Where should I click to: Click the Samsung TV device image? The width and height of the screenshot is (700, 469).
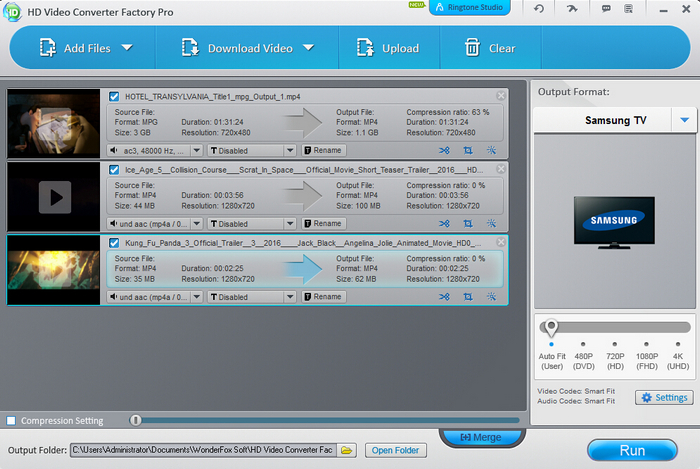pos(614,222)
